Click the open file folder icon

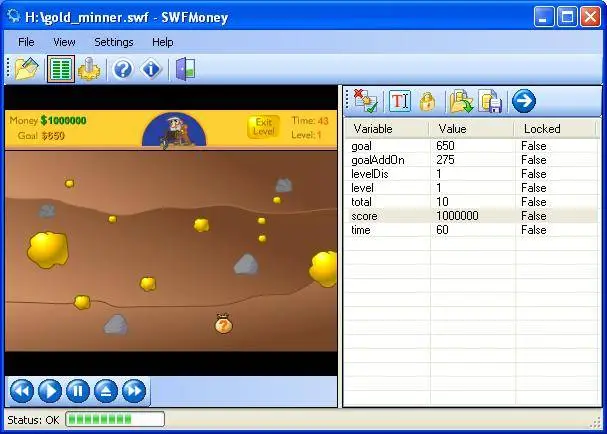(x=27, y=69)
